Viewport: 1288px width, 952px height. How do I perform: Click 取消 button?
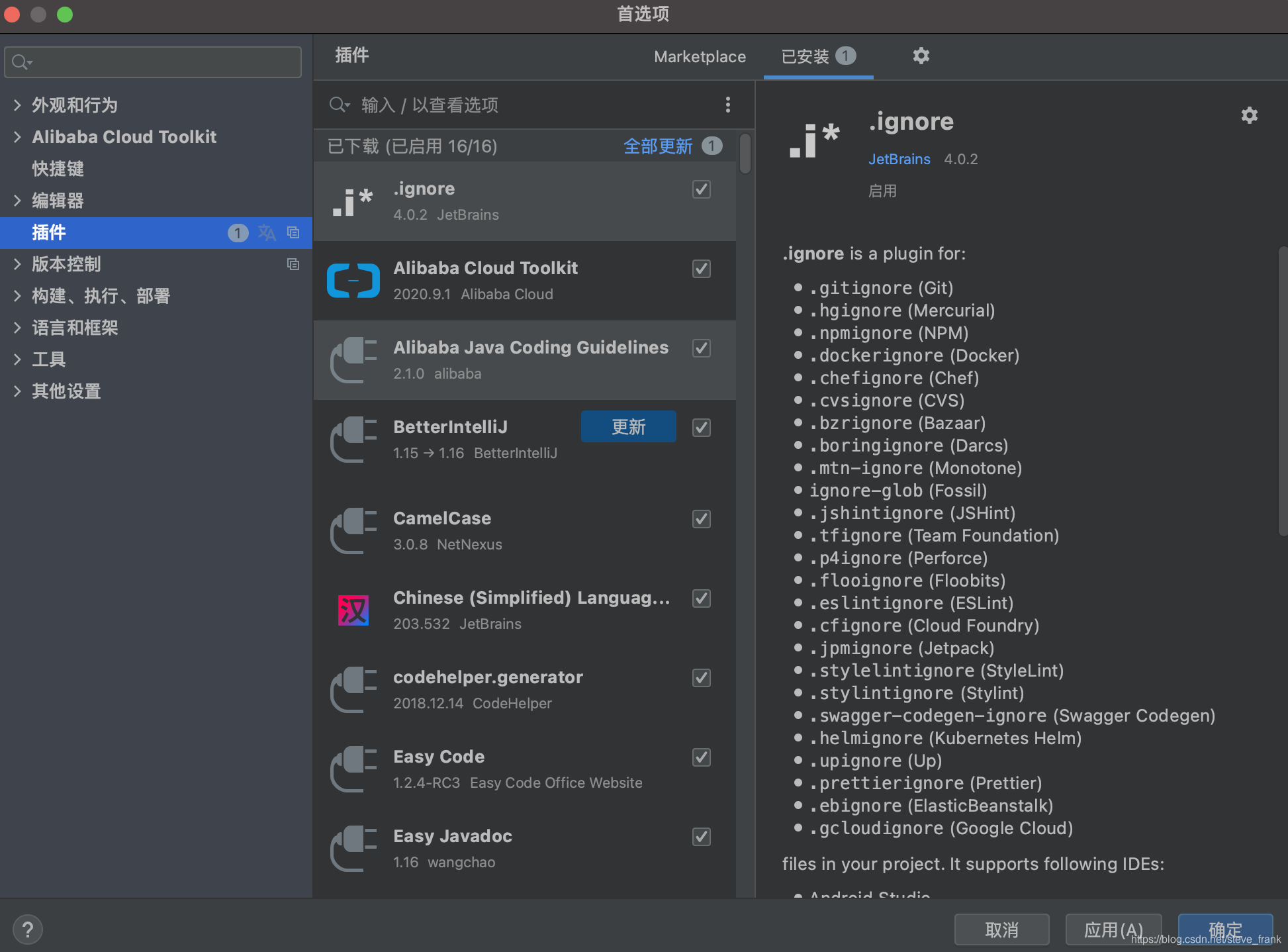[1001, 929]
